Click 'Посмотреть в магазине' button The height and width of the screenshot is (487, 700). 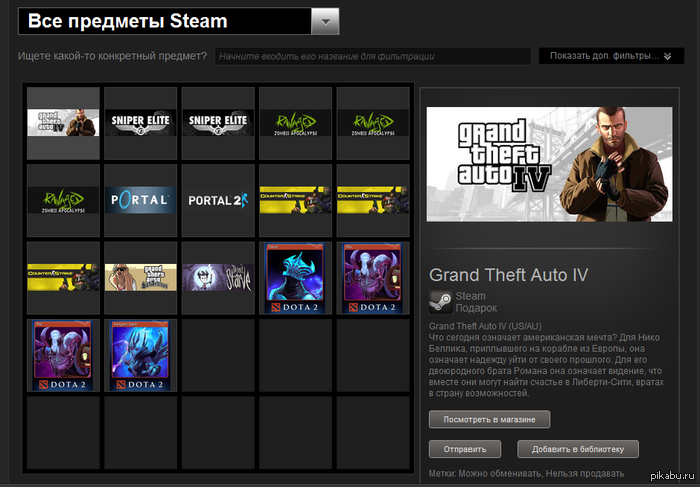[x=489, y=419]
